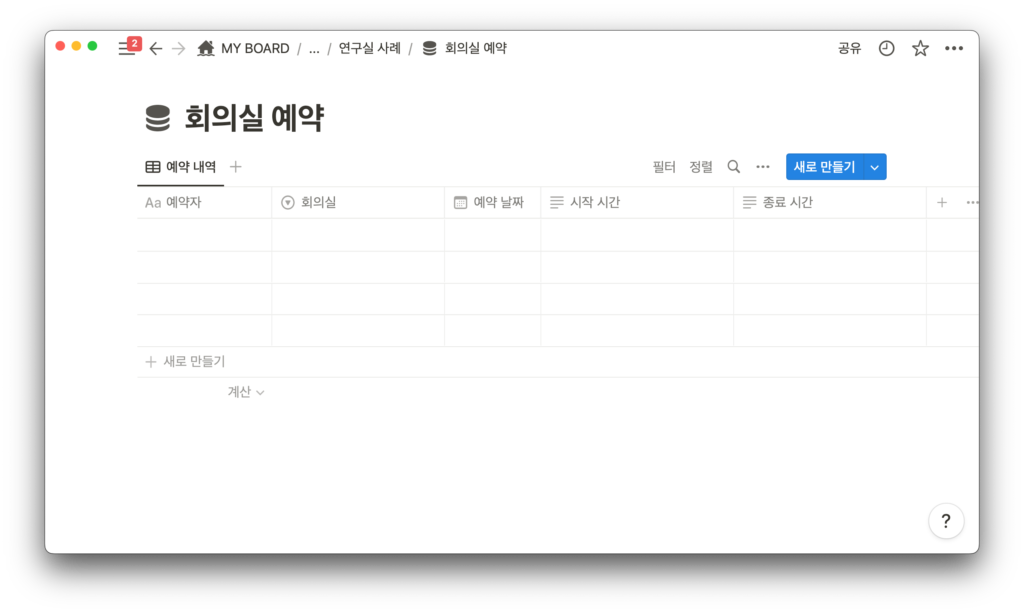Add a new column with the plus header icon
1024x613 pixels.
click(x=941, y=202)
